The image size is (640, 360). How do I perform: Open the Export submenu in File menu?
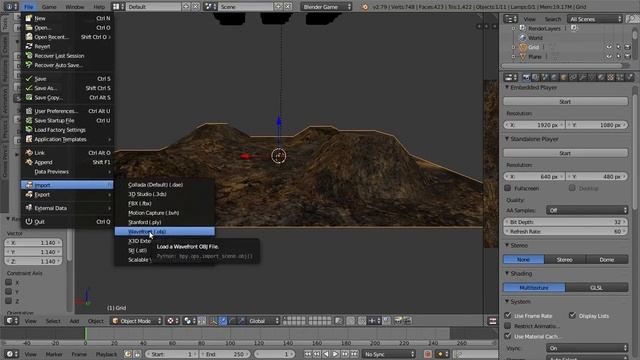(67, 195)
